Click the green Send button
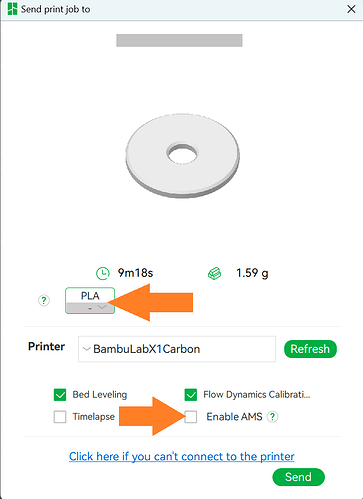 pos(298,477)
